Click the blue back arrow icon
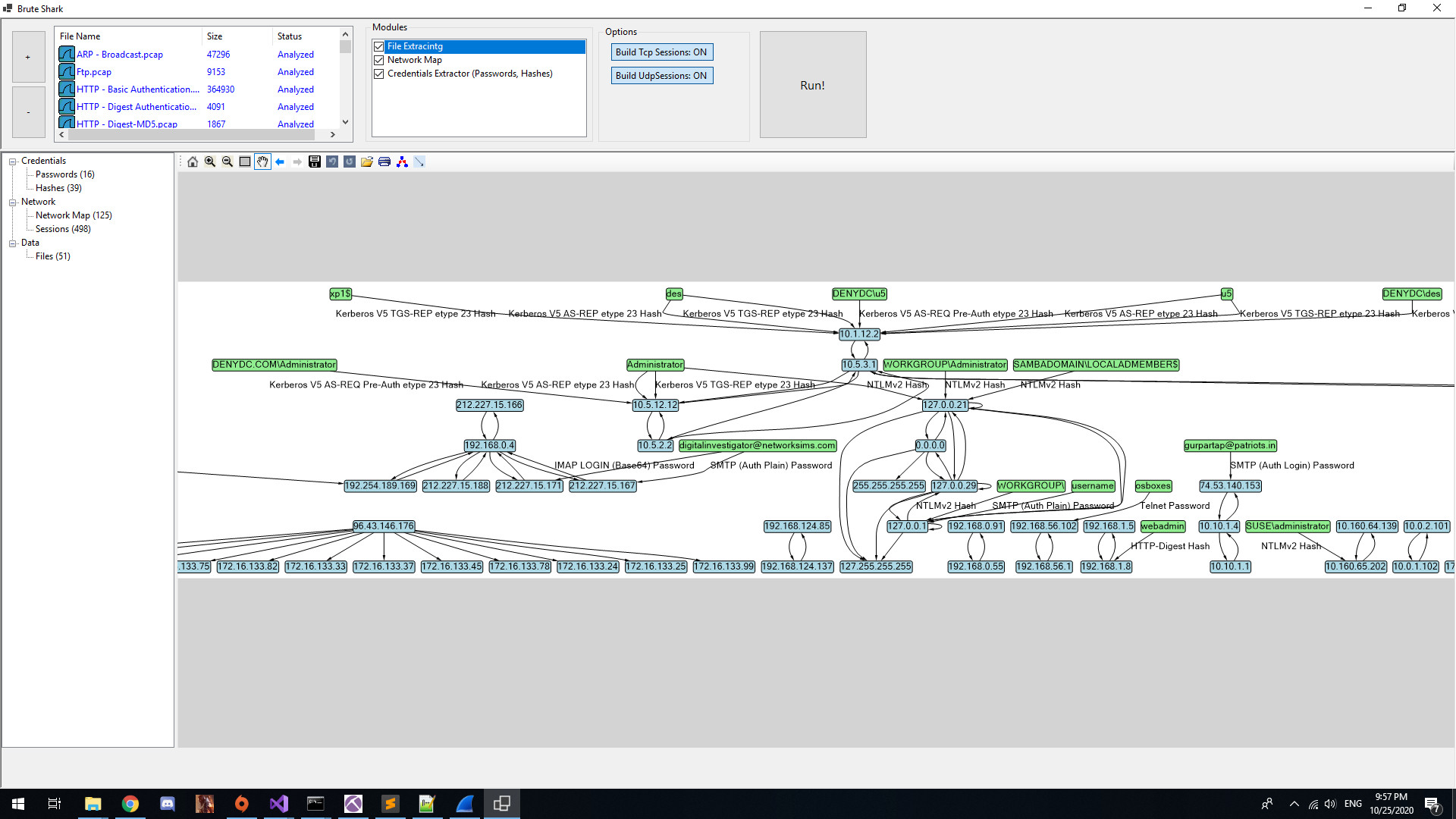 tap(280, 162)
